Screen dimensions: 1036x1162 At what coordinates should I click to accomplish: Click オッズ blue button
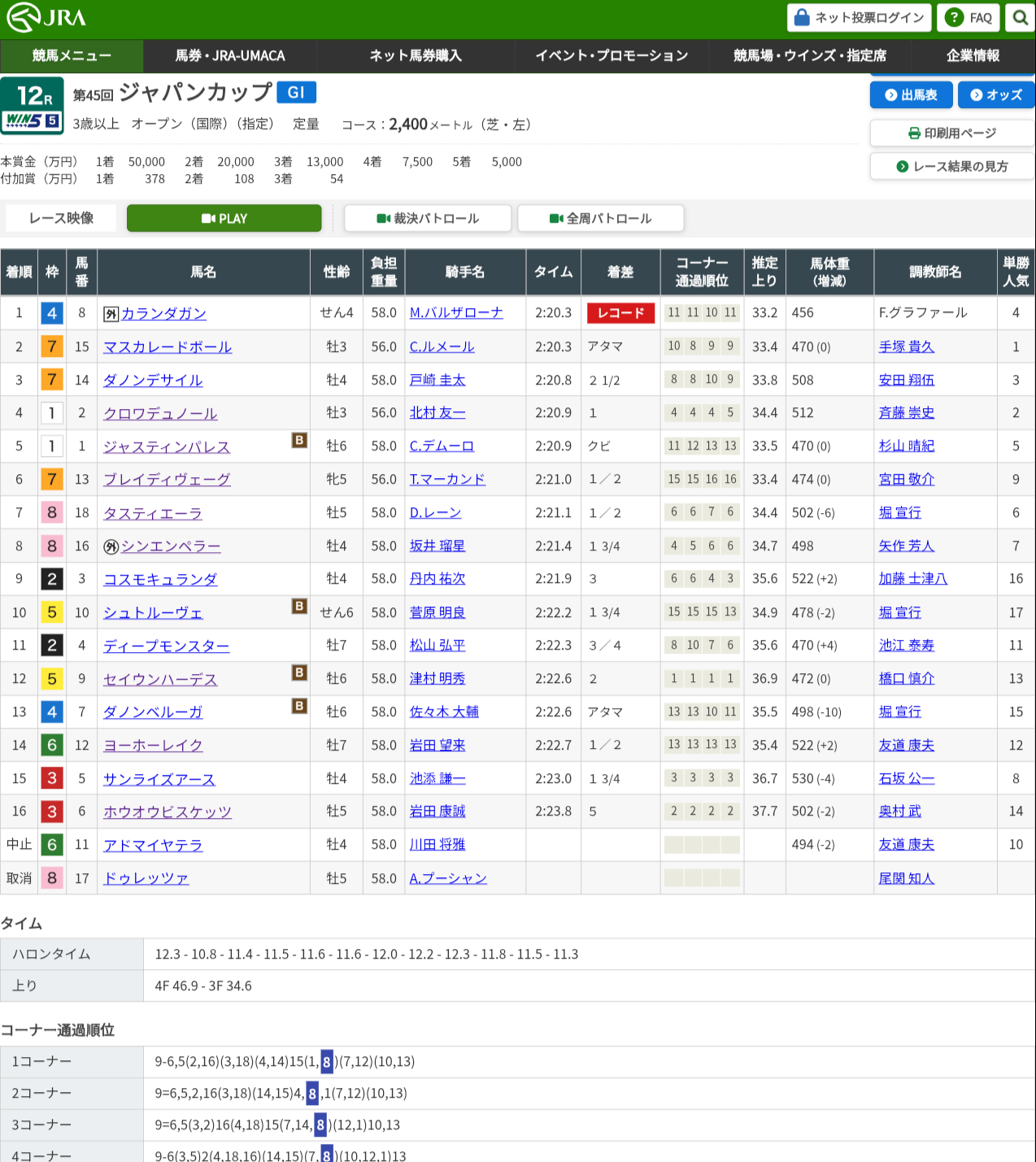click(x=995, y=95)
